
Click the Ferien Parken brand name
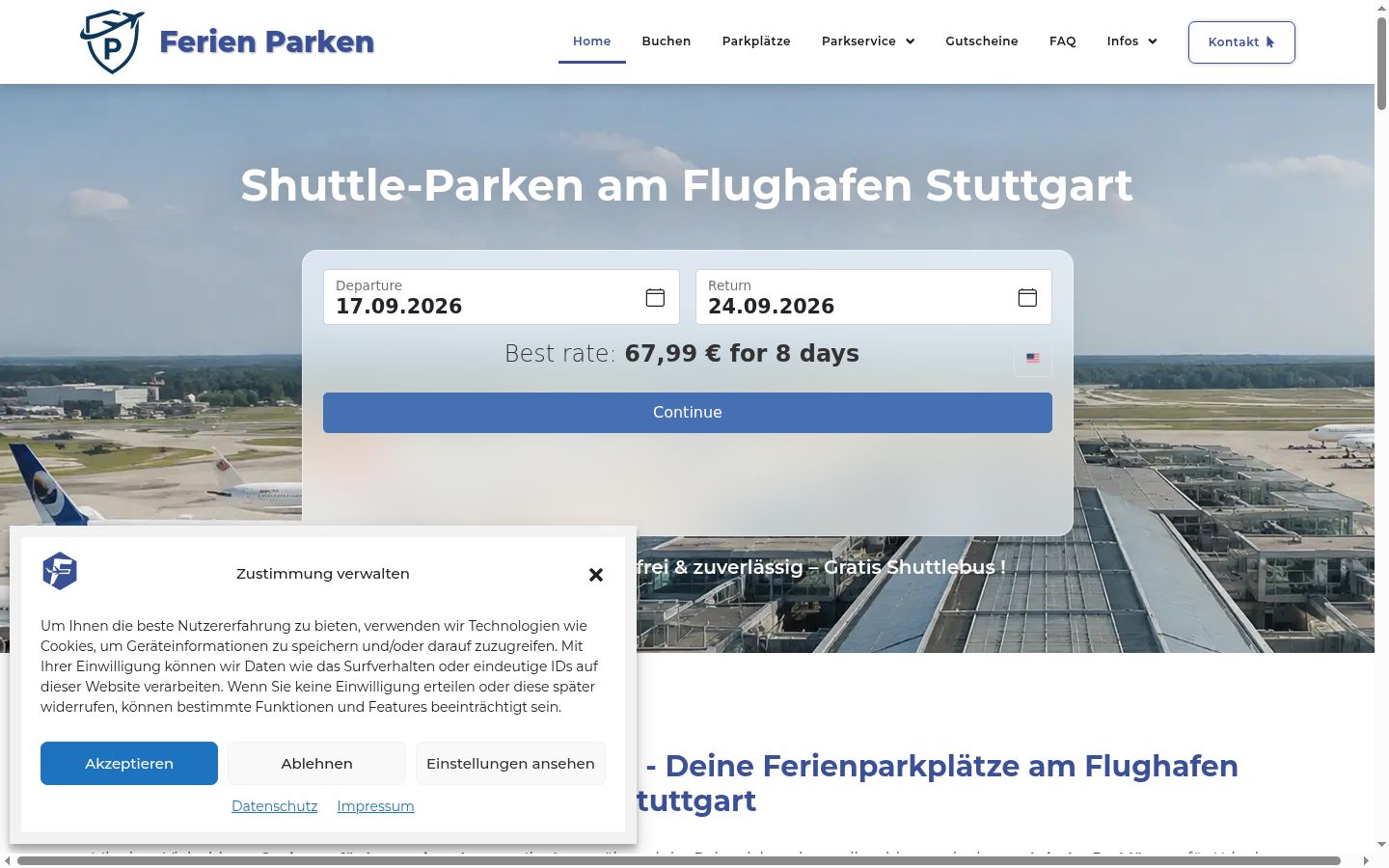(266, 41)
